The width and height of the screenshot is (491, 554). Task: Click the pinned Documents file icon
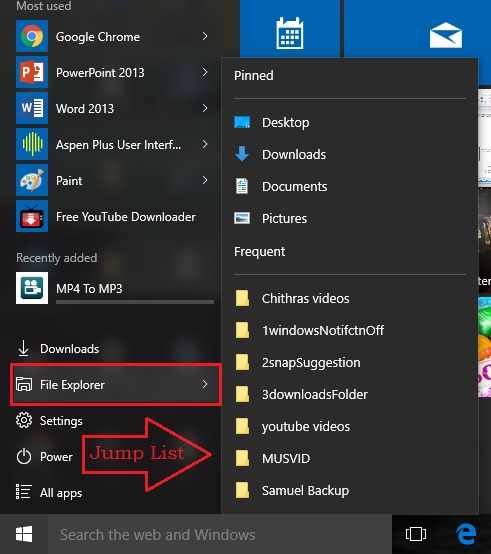(242, 186)
